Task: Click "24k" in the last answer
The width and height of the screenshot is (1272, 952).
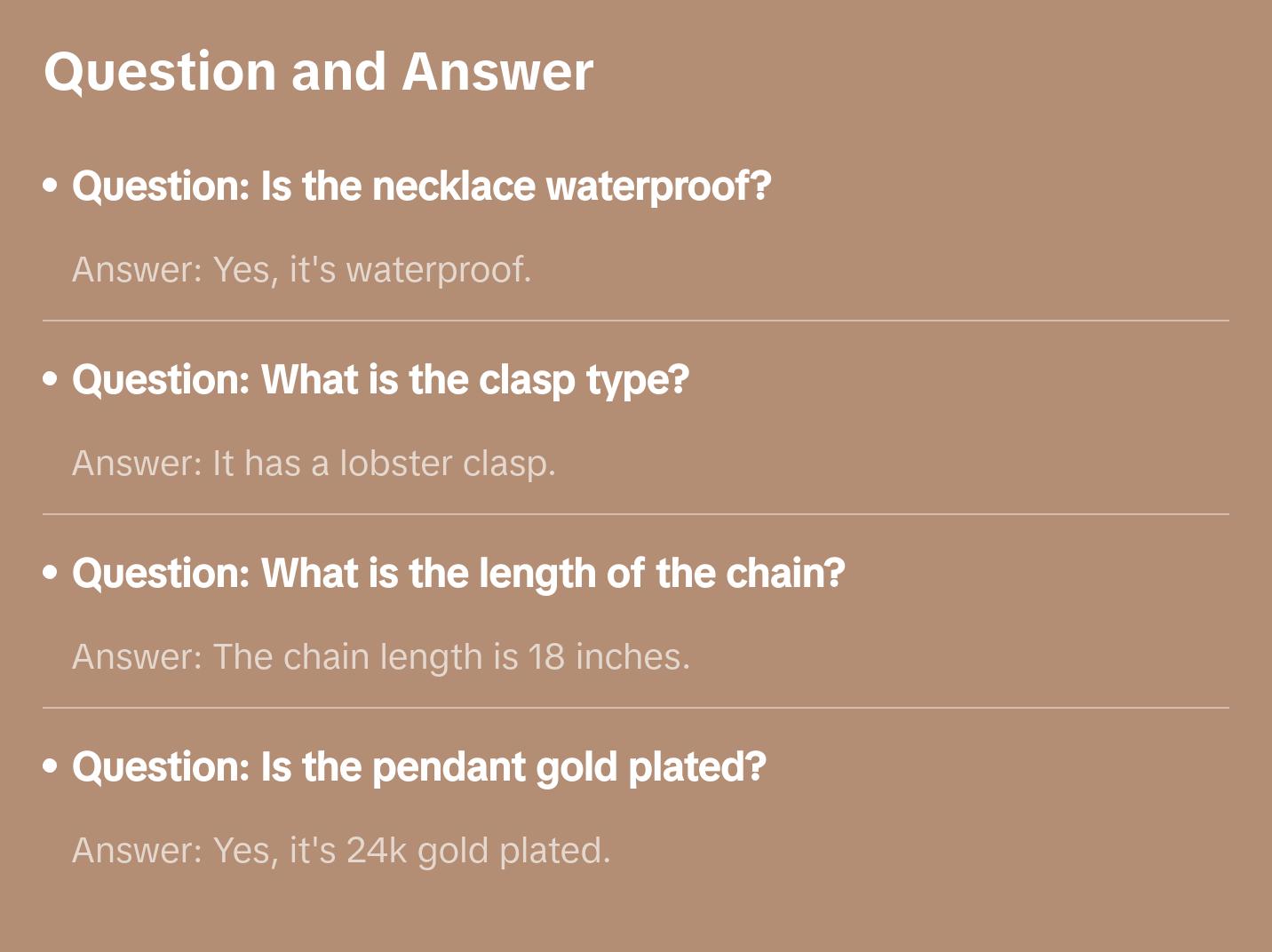Action: point(377,851)
